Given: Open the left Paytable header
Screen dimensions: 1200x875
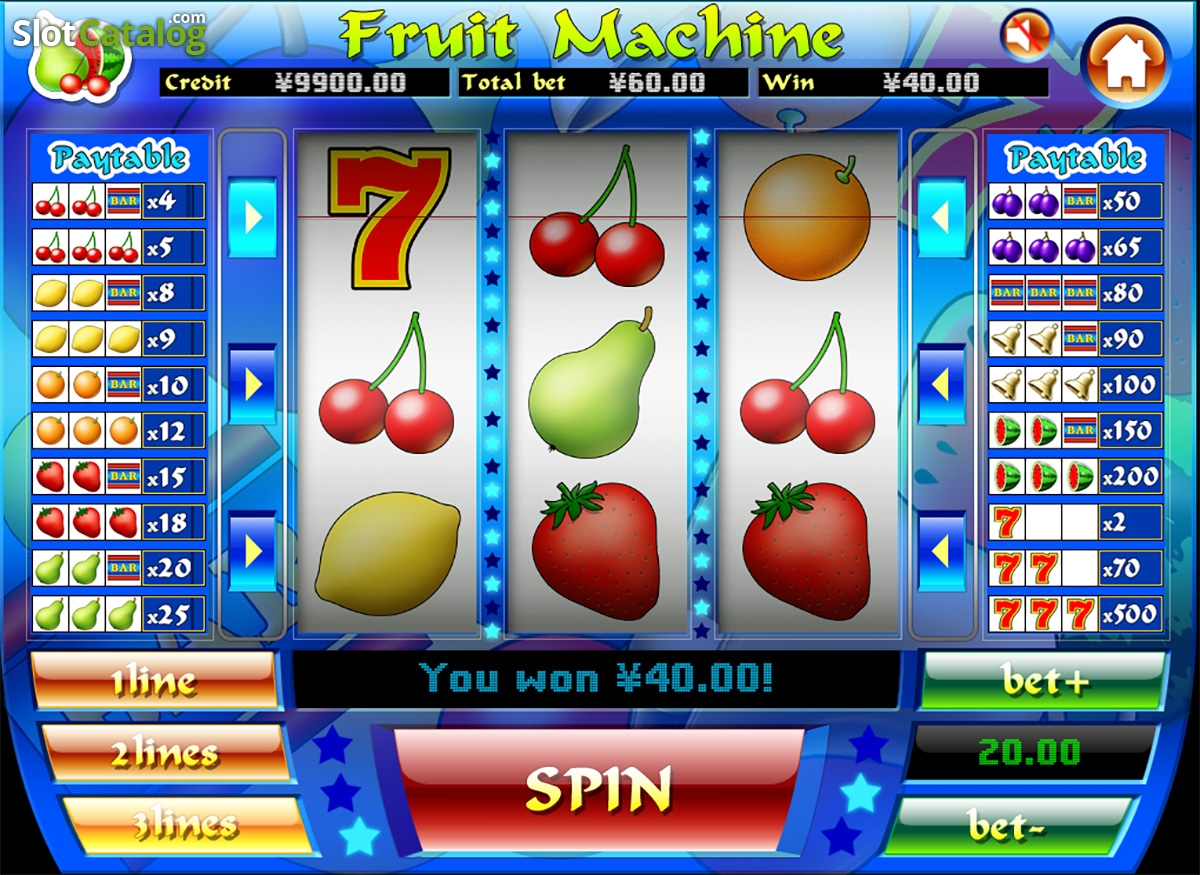Looking at the screenshot, I should click(x=119, y=157).
